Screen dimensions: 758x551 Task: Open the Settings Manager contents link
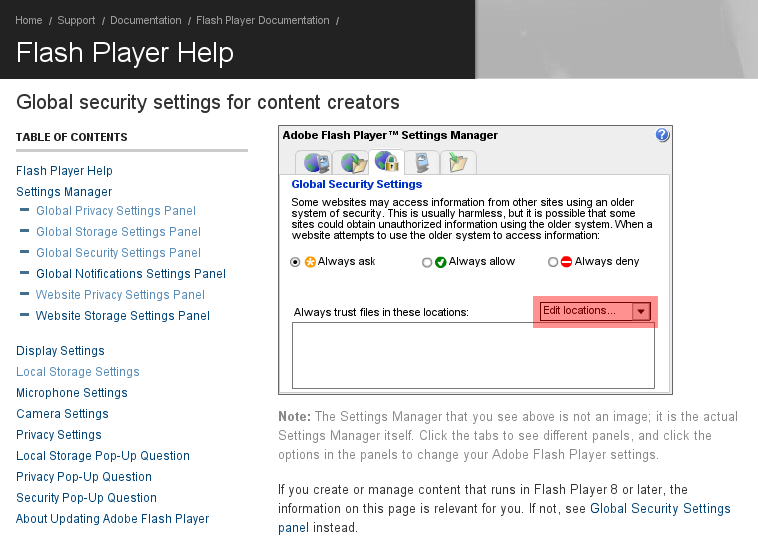pyautogui.click(x=64, y=192)
